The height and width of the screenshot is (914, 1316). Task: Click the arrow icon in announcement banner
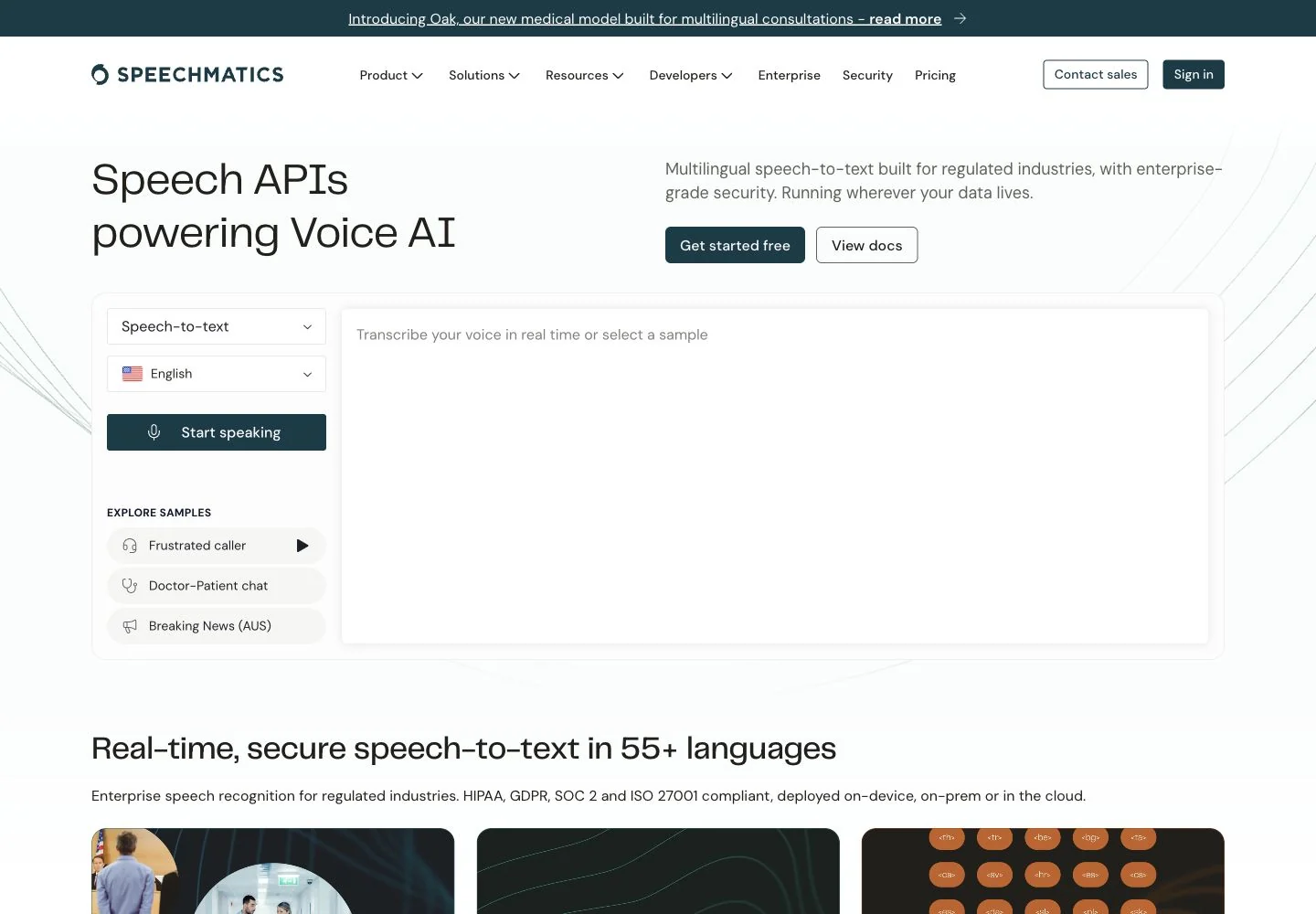click(x=960, y=18)
